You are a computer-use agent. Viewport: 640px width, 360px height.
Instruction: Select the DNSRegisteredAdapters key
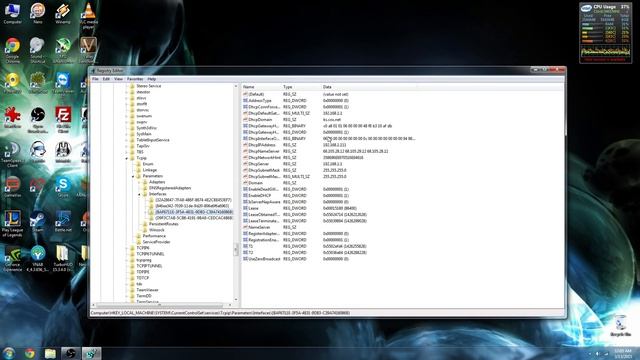[170, 188]
